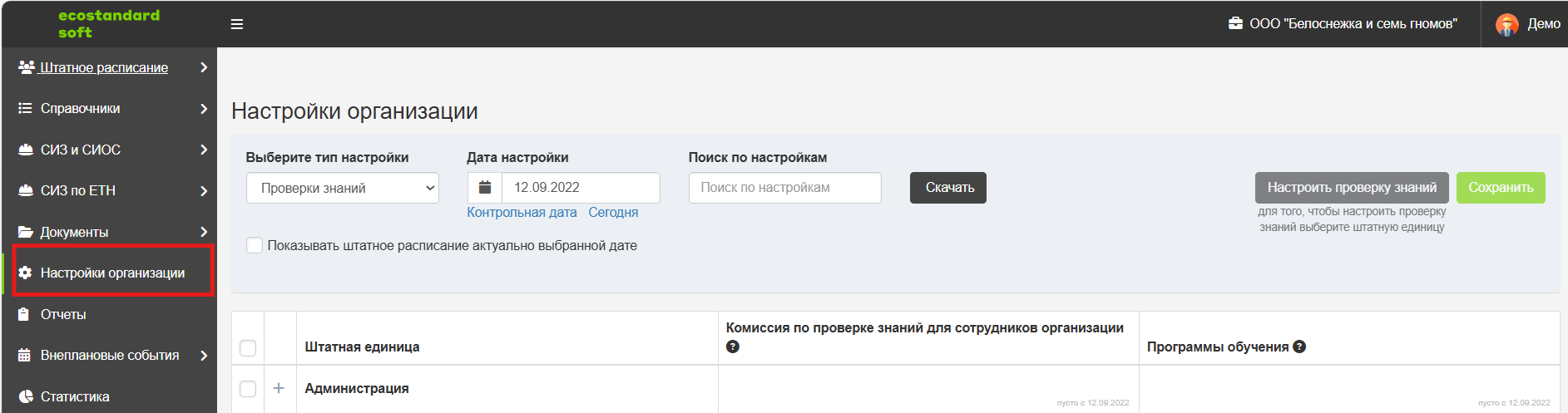Tick Показывать штатное расписание актуально выбранной дате checkbox
Screen dimensions: 1568x413
[x=255, y=245]
